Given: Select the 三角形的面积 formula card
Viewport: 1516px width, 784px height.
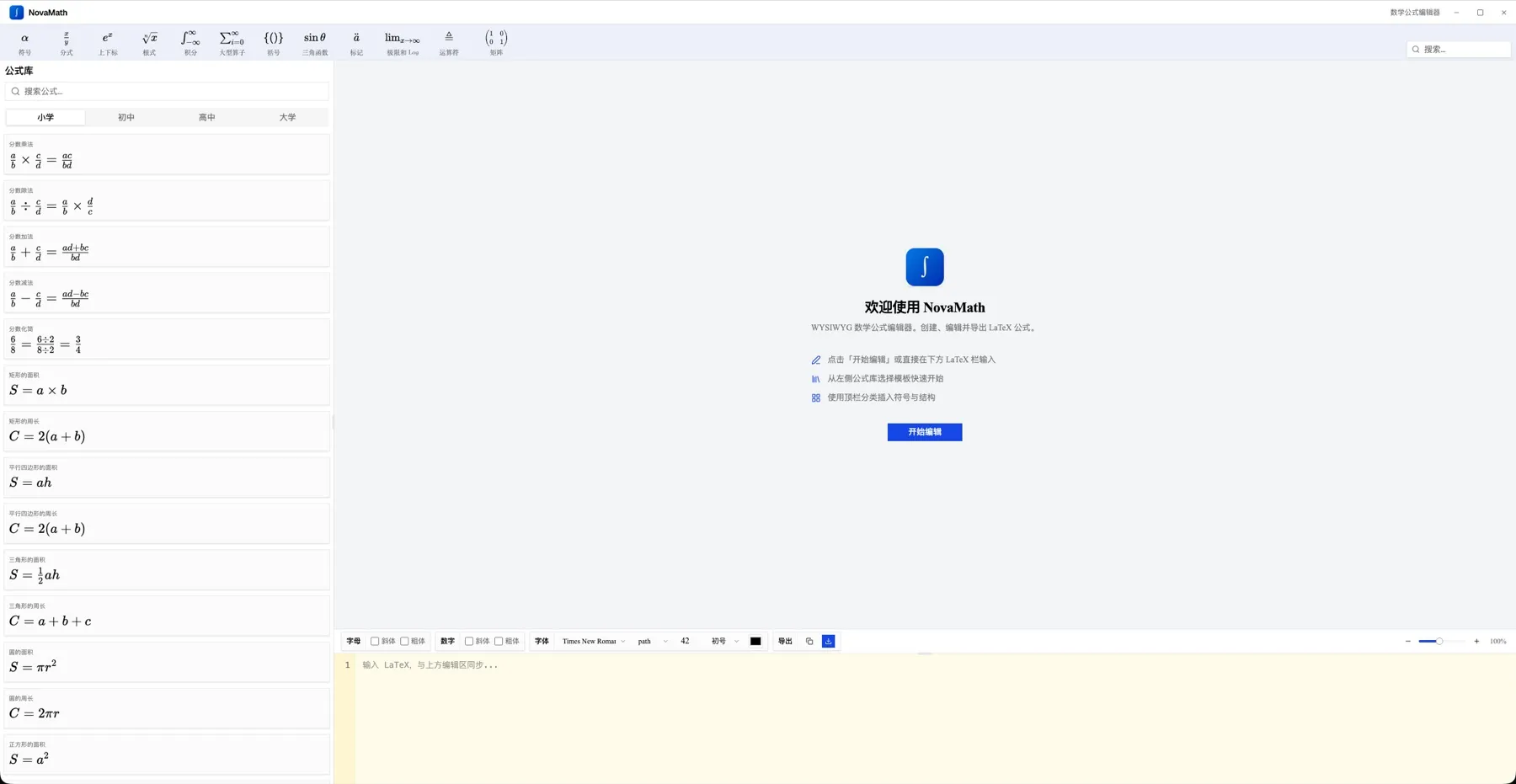Looking at the screenshot, I should click(167, 570).
